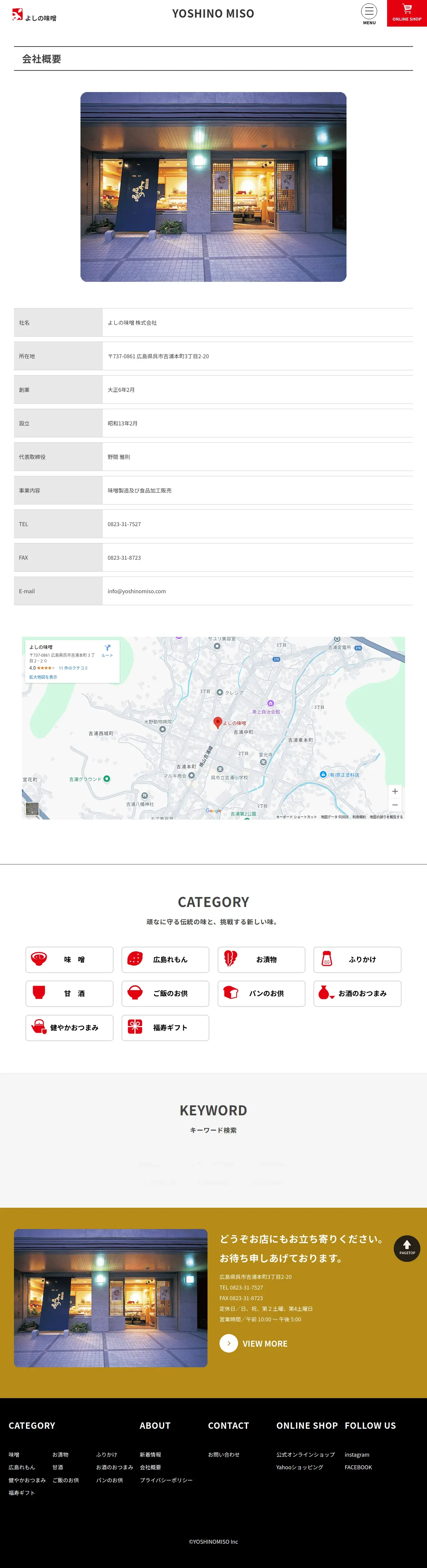Click the storefront photo in the gold banner
Image resolution: width=427 pixels, height=1568 pixels.
point(110,1298)
